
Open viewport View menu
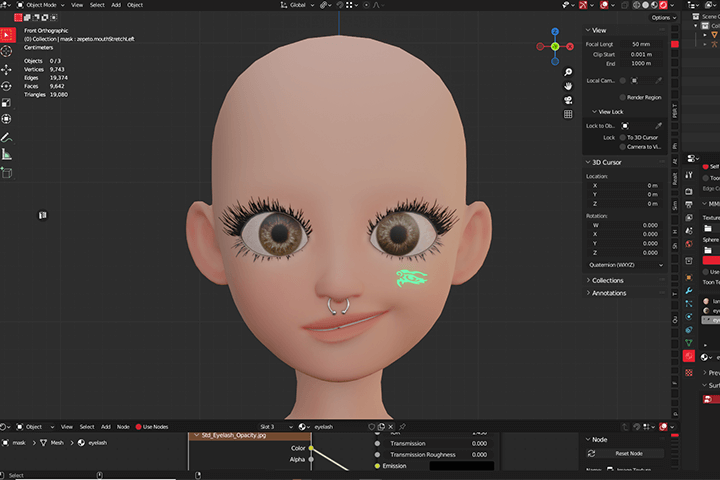pos(77,5)
